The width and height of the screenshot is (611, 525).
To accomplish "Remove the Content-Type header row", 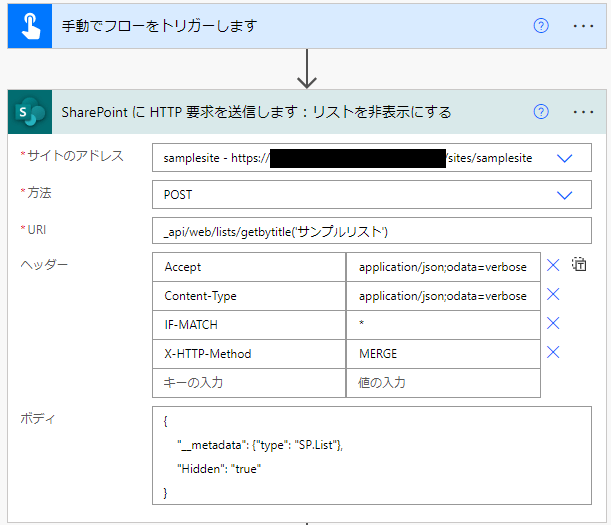I will click(553, 294).
